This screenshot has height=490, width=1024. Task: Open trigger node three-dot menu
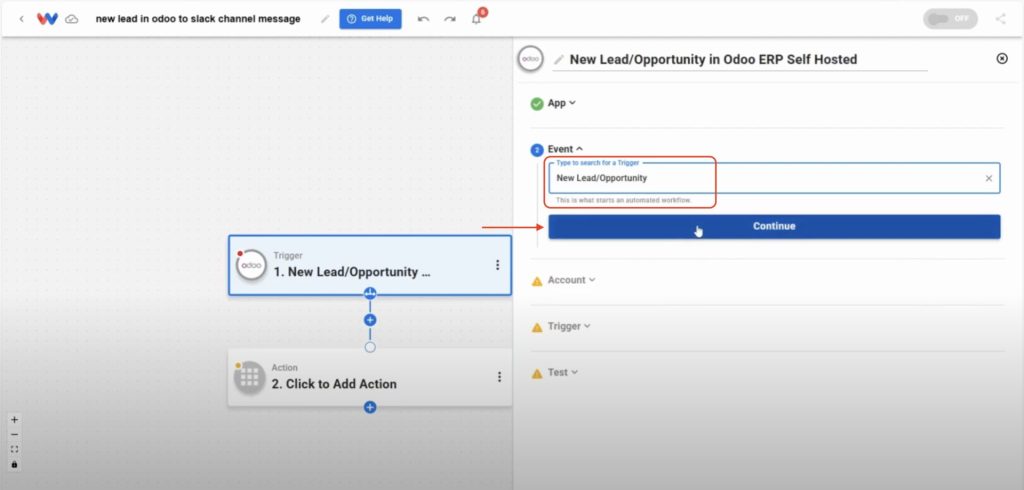(498, 265)
